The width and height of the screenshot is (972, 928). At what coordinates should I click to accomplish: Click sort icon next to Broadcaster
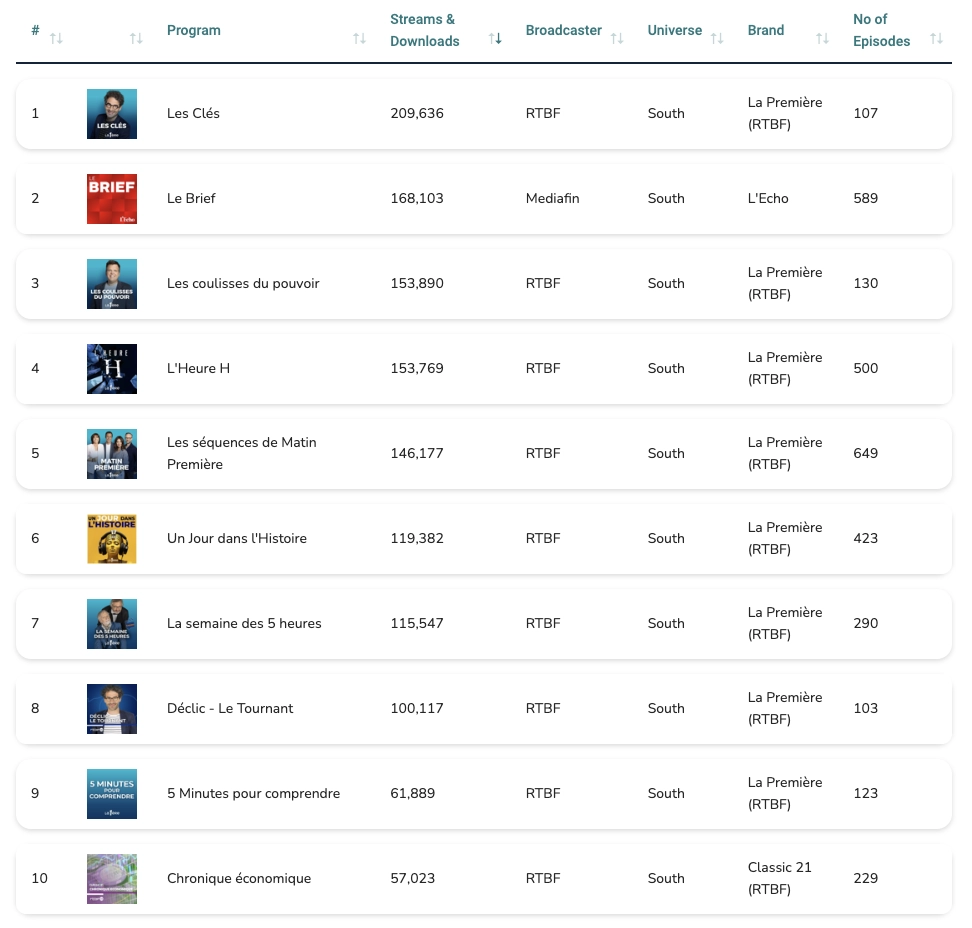(x=617, y=38)
